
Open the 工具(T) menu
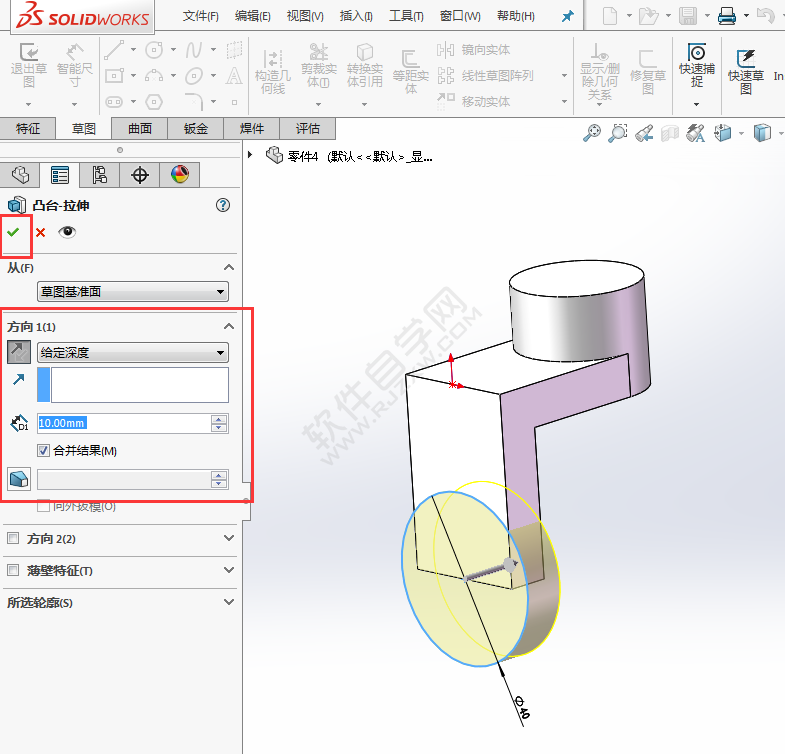(406, 16)
